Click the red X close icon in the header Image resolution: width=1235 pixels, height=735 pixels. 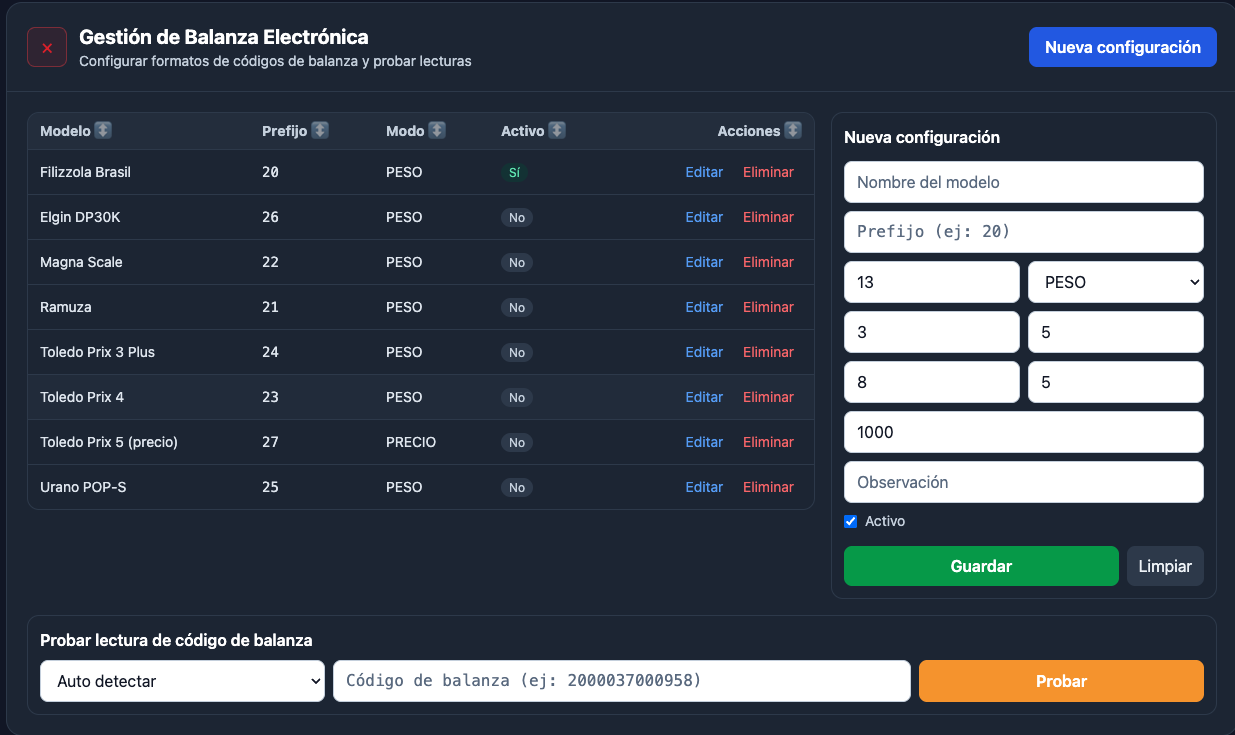[46, 46]
